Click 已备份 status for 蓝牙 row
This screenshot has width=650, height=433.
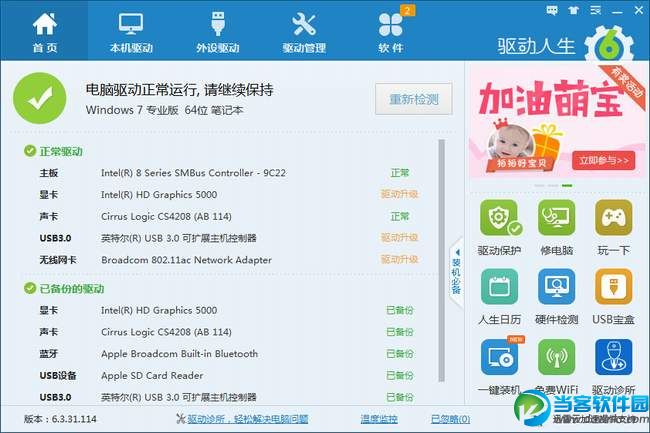pos(400,354)
